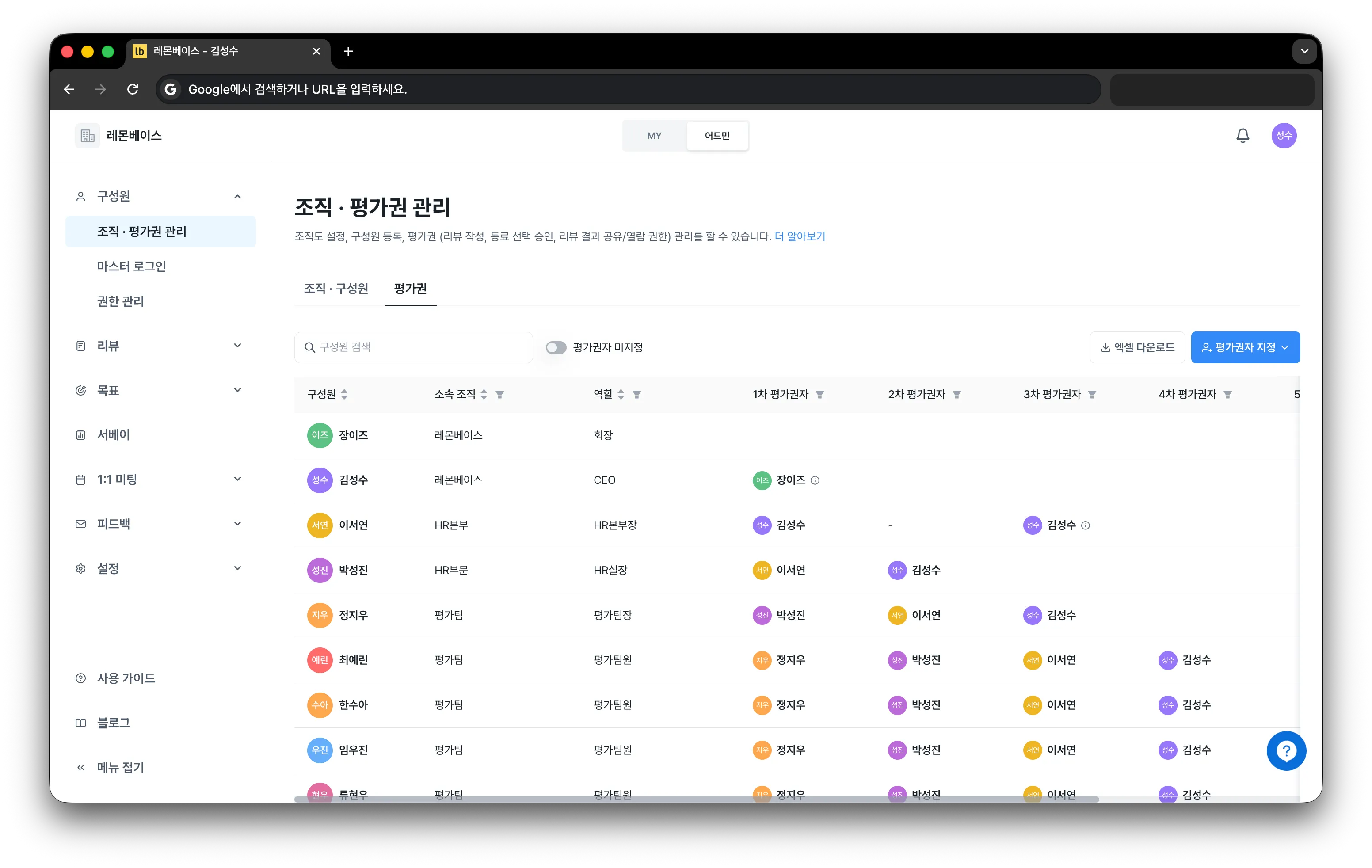This screenshot has height=868, width=1372.
Task: Toggle the 평가권자 미지정 switch
Action: pyautogui.click(x=556, y=347)
